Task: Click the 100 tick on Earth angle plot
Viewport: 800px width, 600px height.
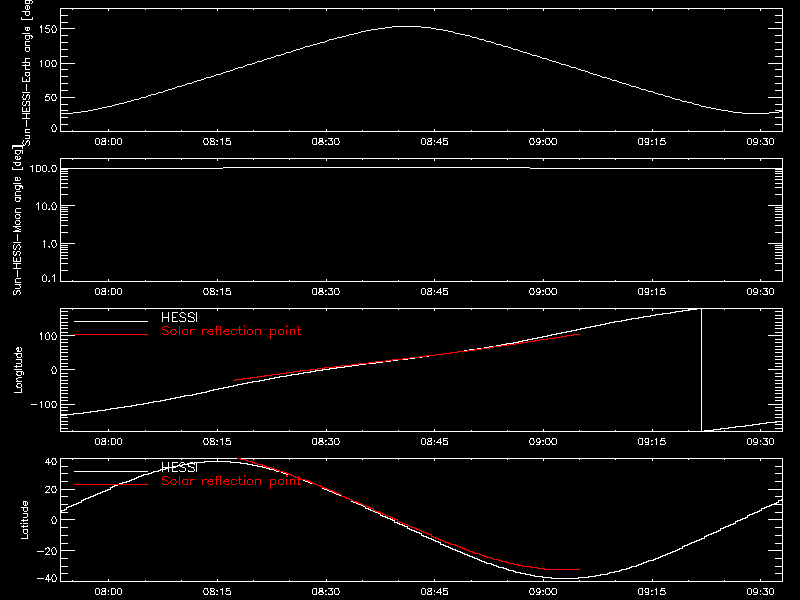Action: click(50, 63)
